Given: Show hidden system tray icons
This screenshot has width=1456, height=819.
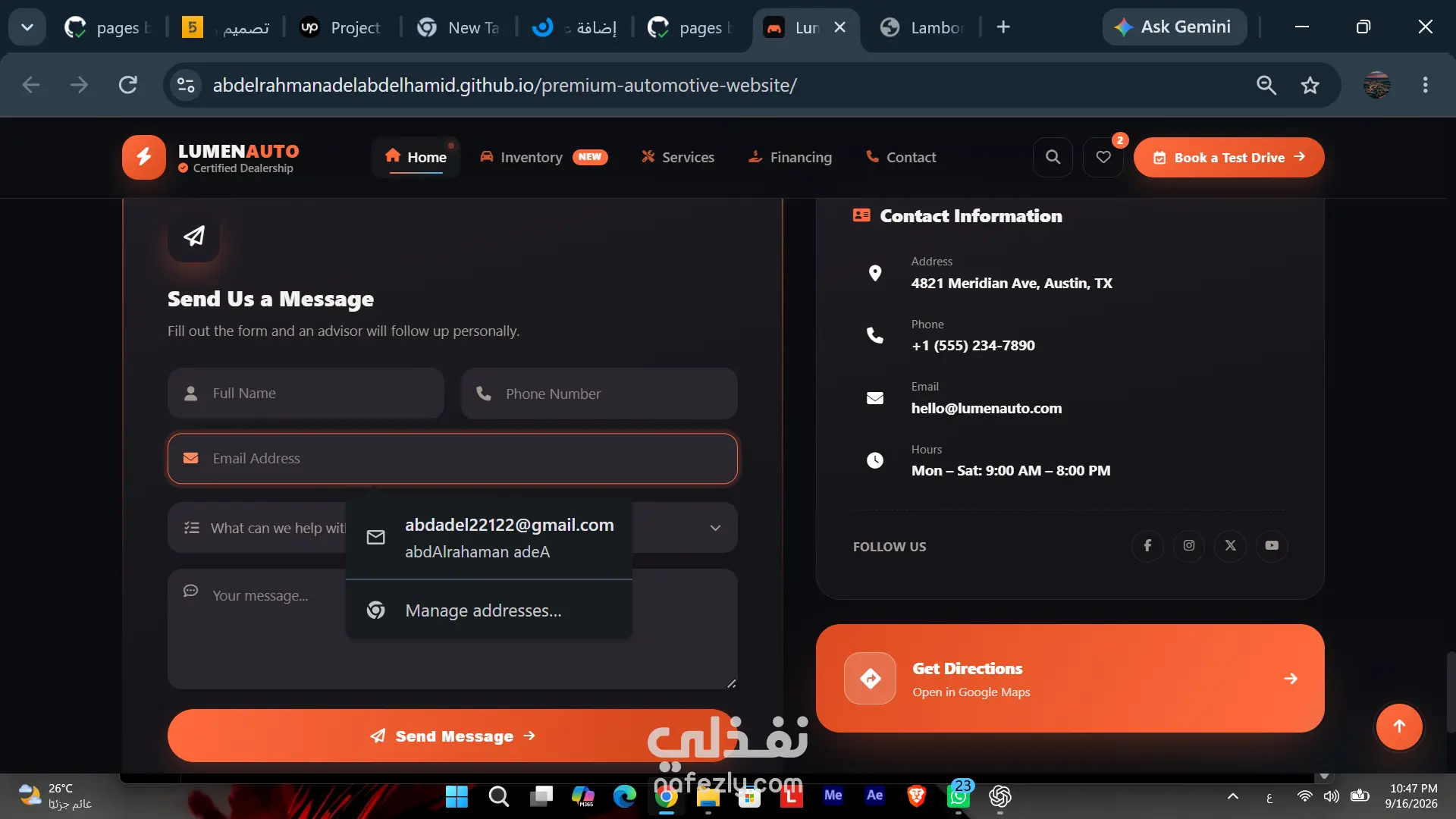Looking at the screenshot, I should click(1233, 796).
